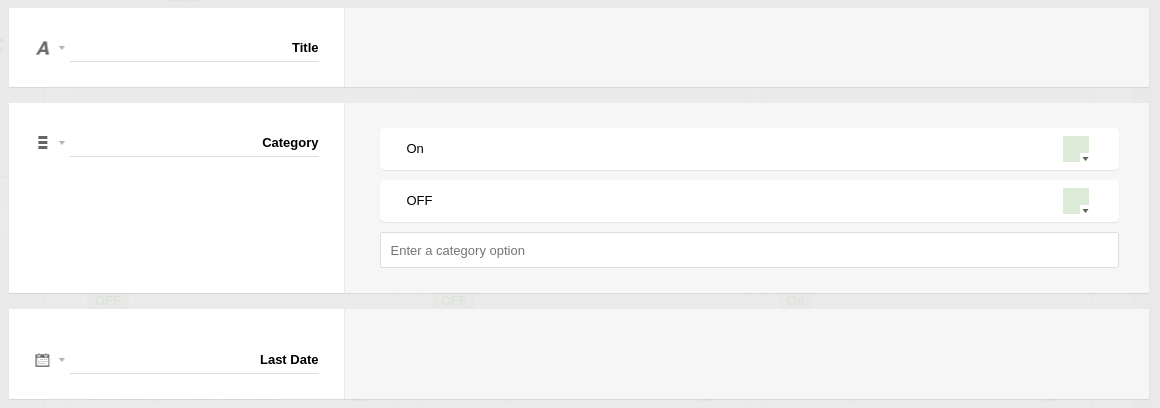
Task: Open the arrow beside the Last Date calendar icon
Action: [62, 360]
